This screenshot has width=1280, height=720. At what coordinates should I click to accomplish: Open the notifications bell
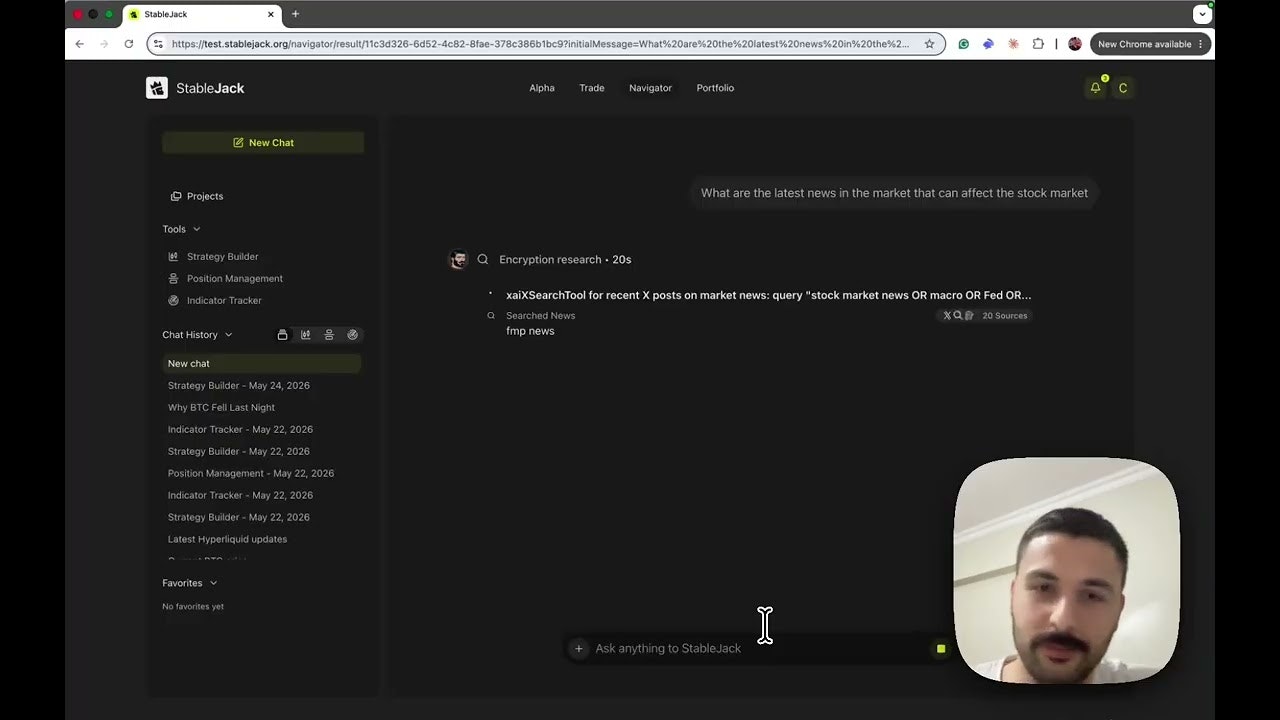point(1095,88)
